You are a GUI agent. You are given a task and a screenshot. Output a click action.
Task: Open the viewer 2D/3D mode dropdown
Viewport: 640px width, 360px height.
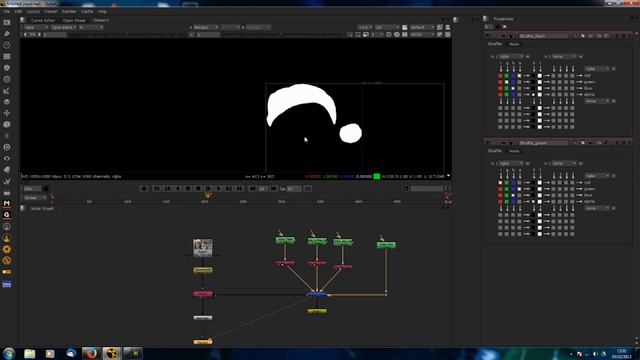point(387,27)
